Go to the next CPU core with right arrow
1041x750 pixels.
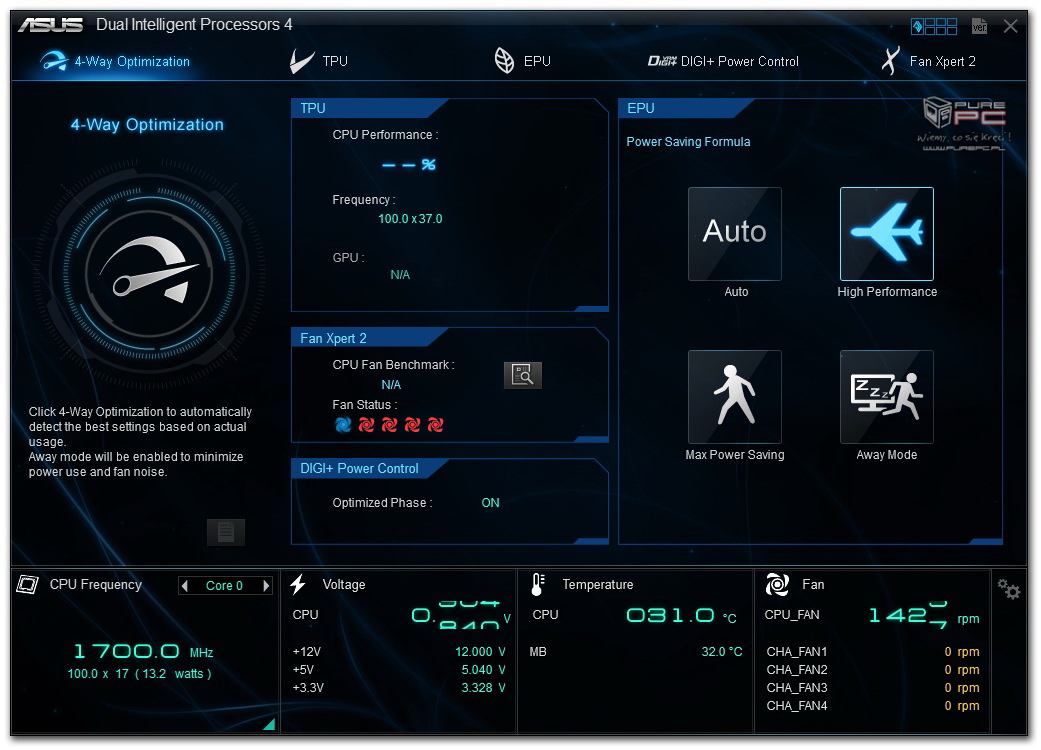click(x=266, y=586)
